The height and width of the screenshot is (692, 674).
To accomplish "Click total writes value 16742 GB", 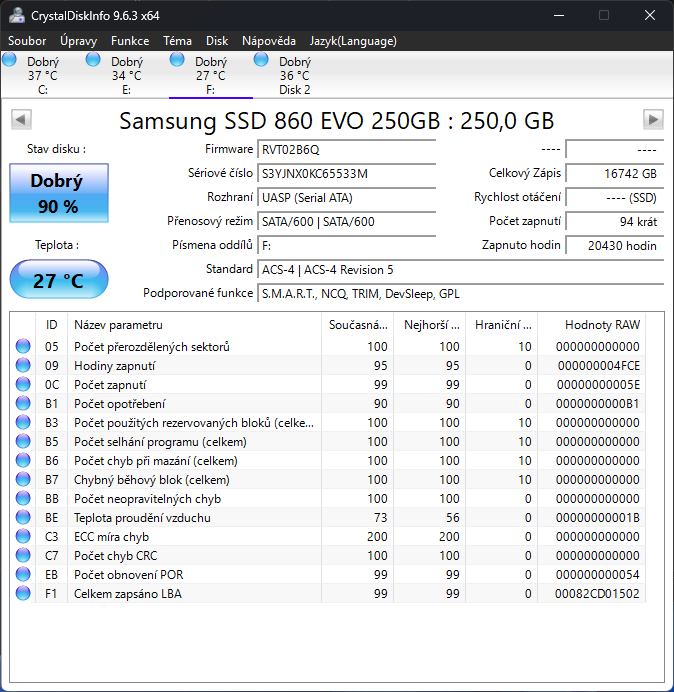I will (x=615, y=173).
